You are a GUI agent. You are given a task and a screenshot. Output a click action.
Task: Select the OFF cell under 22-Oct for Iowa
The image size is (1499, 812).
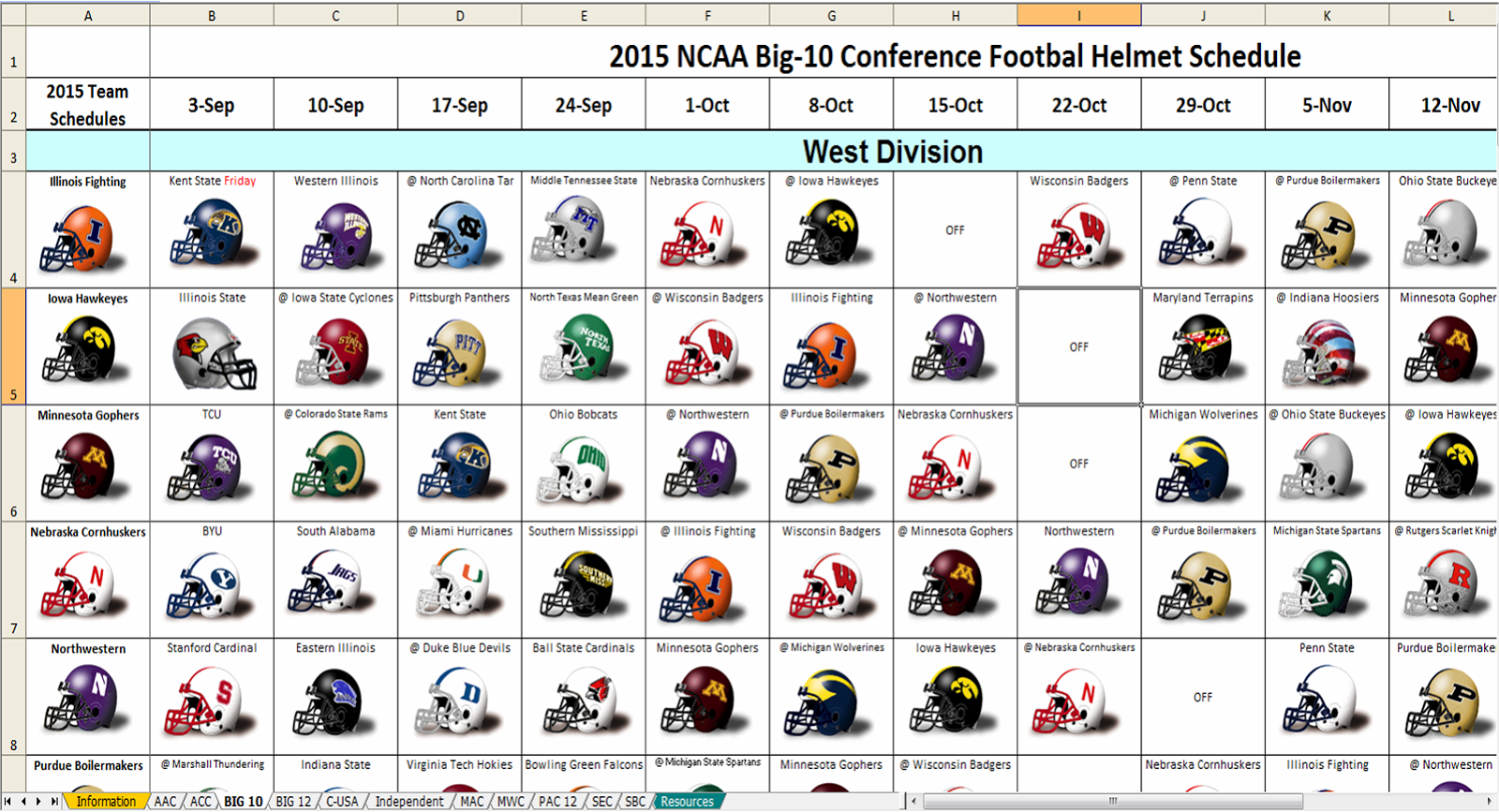(x=1078, y=347)
